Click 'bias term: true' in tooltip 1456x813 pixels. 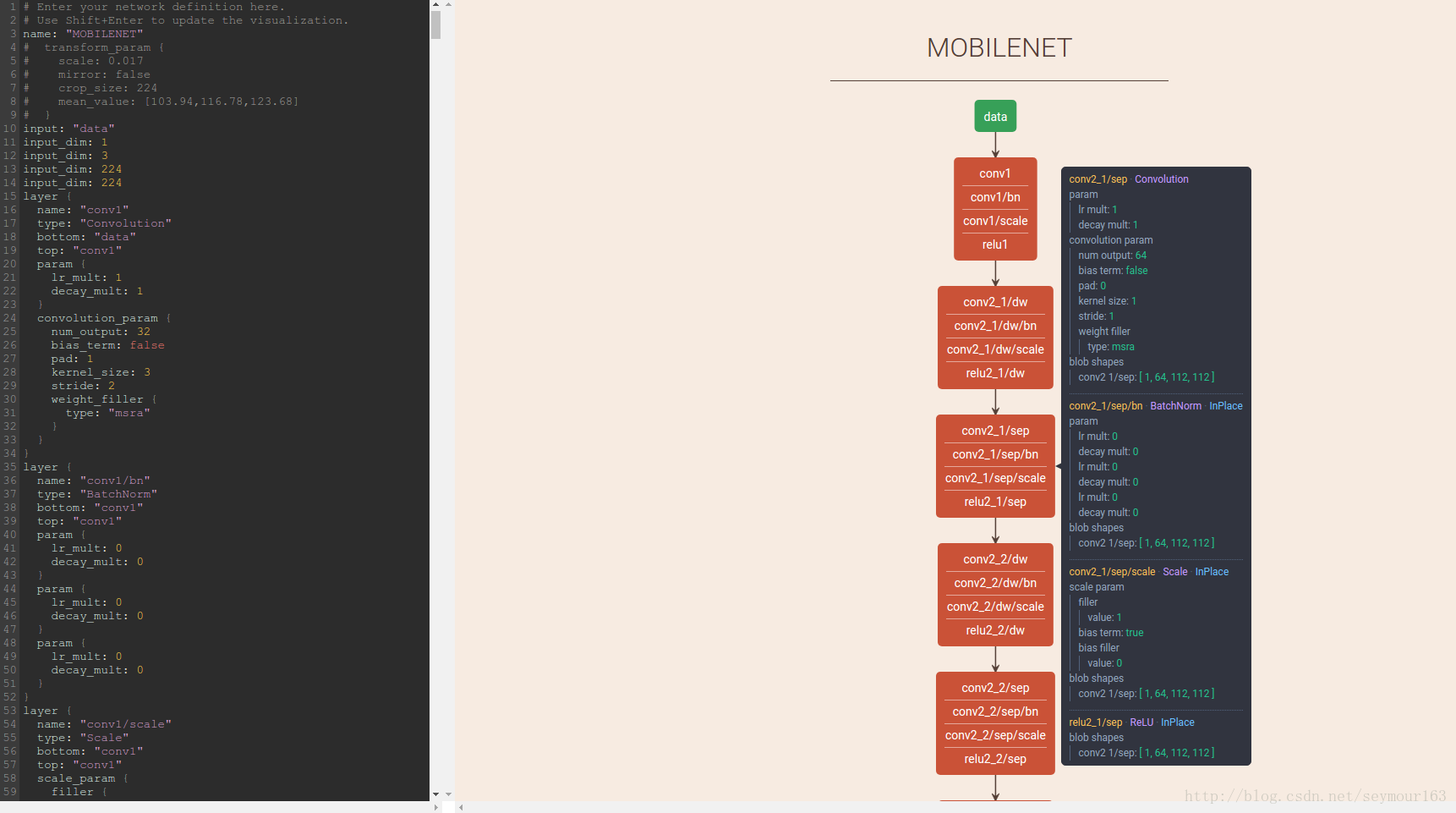[1110, 633]
